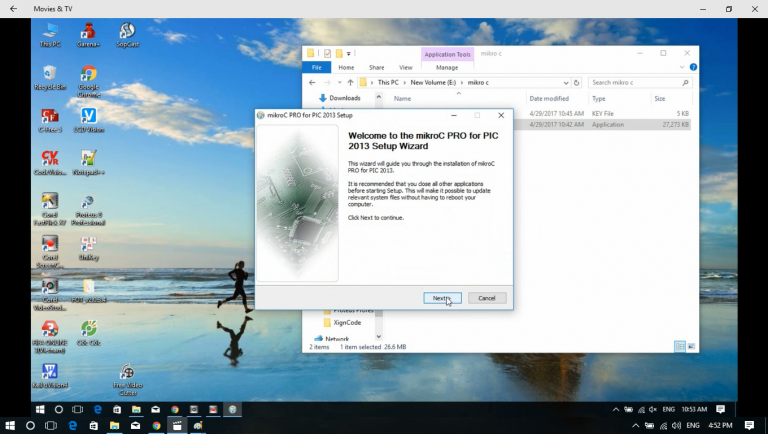This screenshot has height=434, width=768.
Task: Sort by Name column in Explorer
Action: coord(403,98)
